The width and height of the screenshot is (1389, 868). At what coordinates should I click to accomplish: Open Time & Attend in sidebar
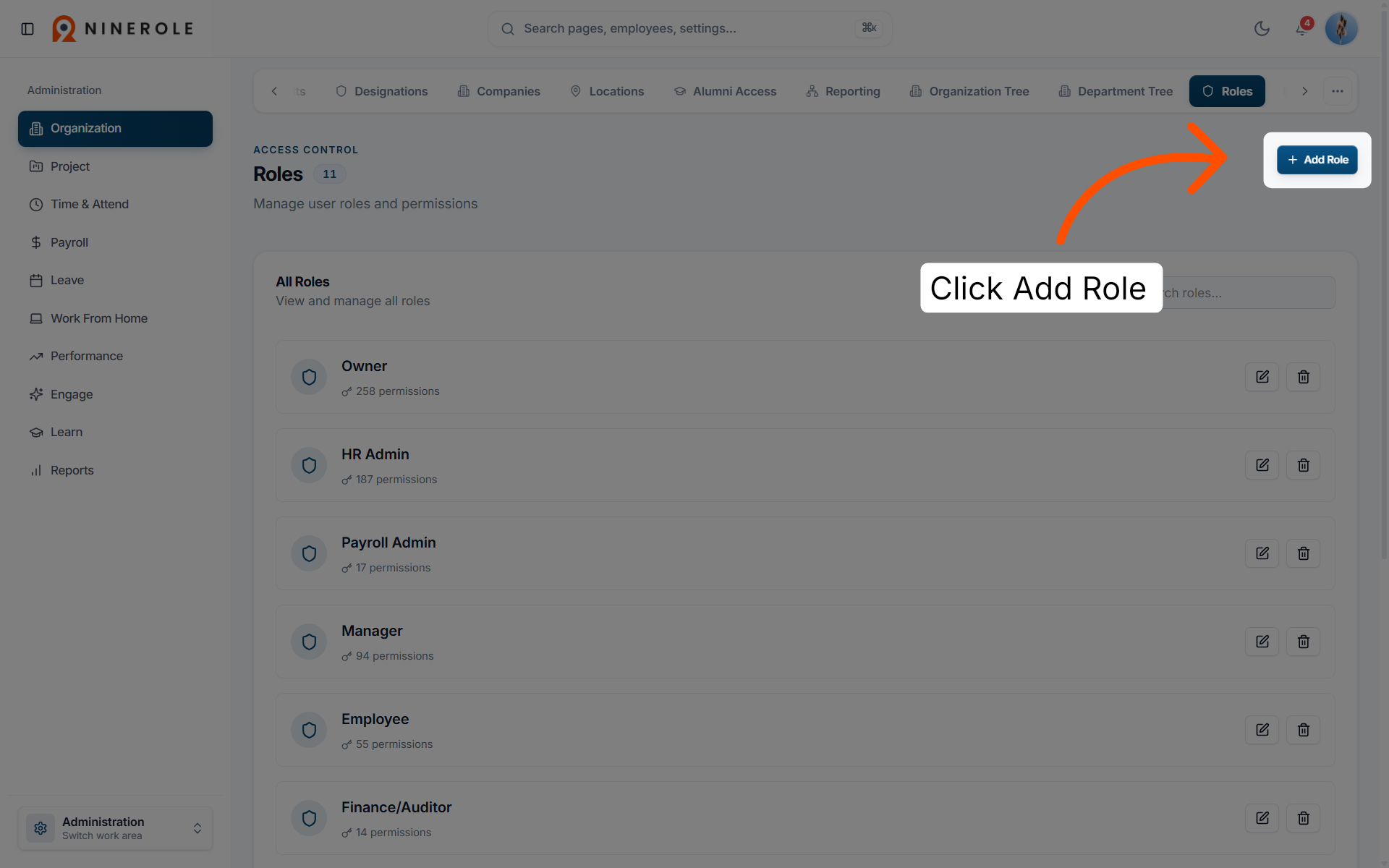click(x=115, y=204)
